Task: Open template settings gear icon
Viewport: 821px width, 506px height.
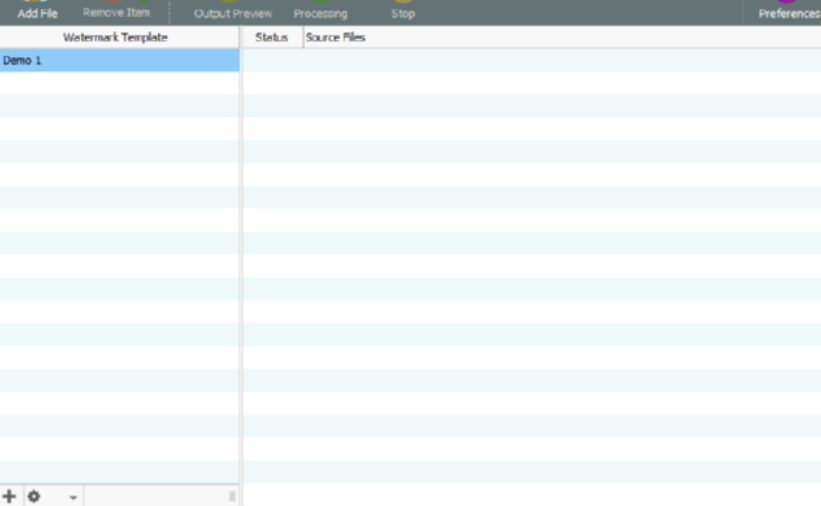Action: 34,496
